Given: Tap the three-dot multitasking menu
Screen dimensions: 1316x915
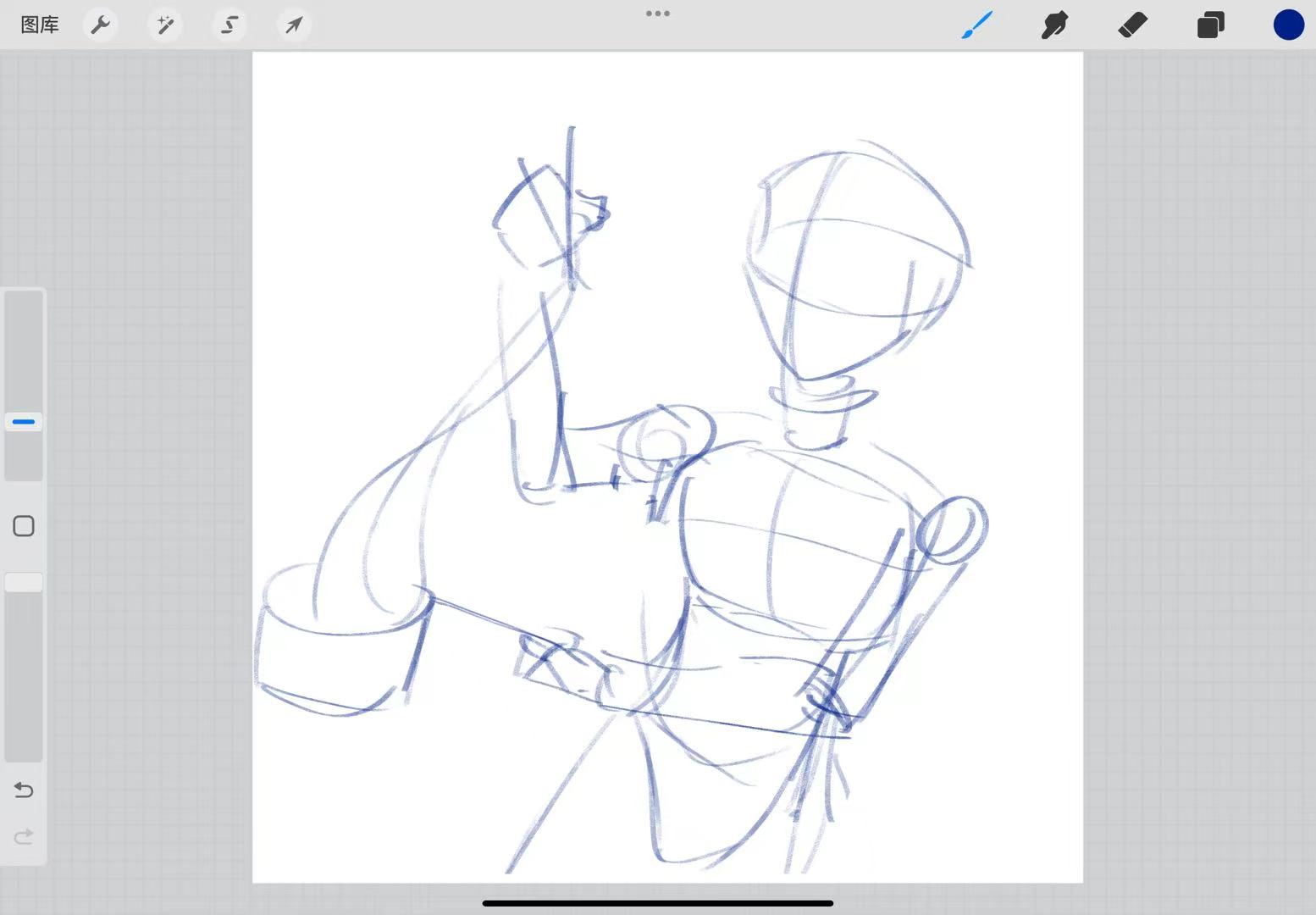Looking at the screenshot, I should [658, 14].
